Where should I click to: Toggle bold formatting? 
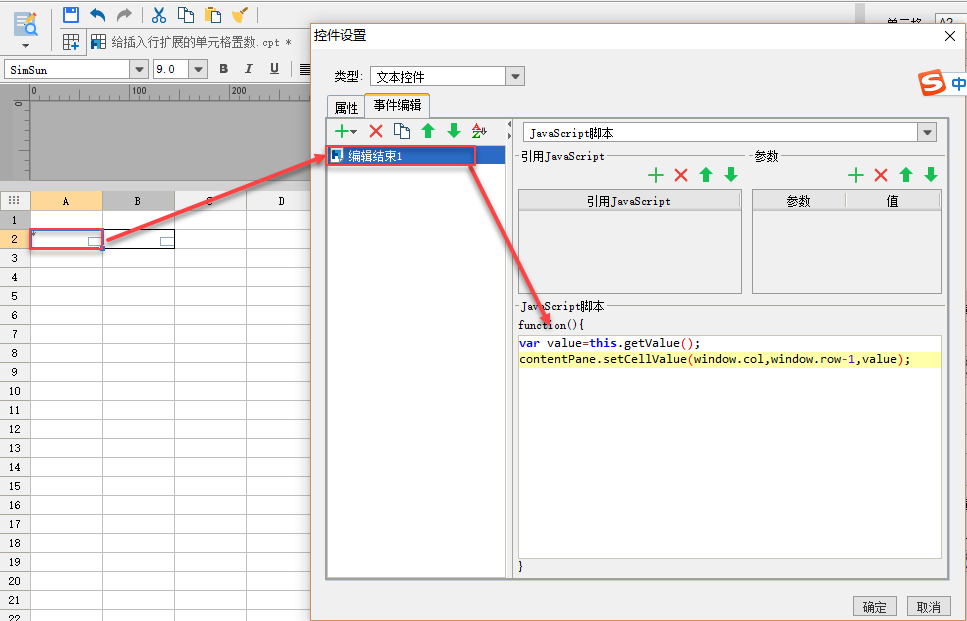(x=224, y=69)
